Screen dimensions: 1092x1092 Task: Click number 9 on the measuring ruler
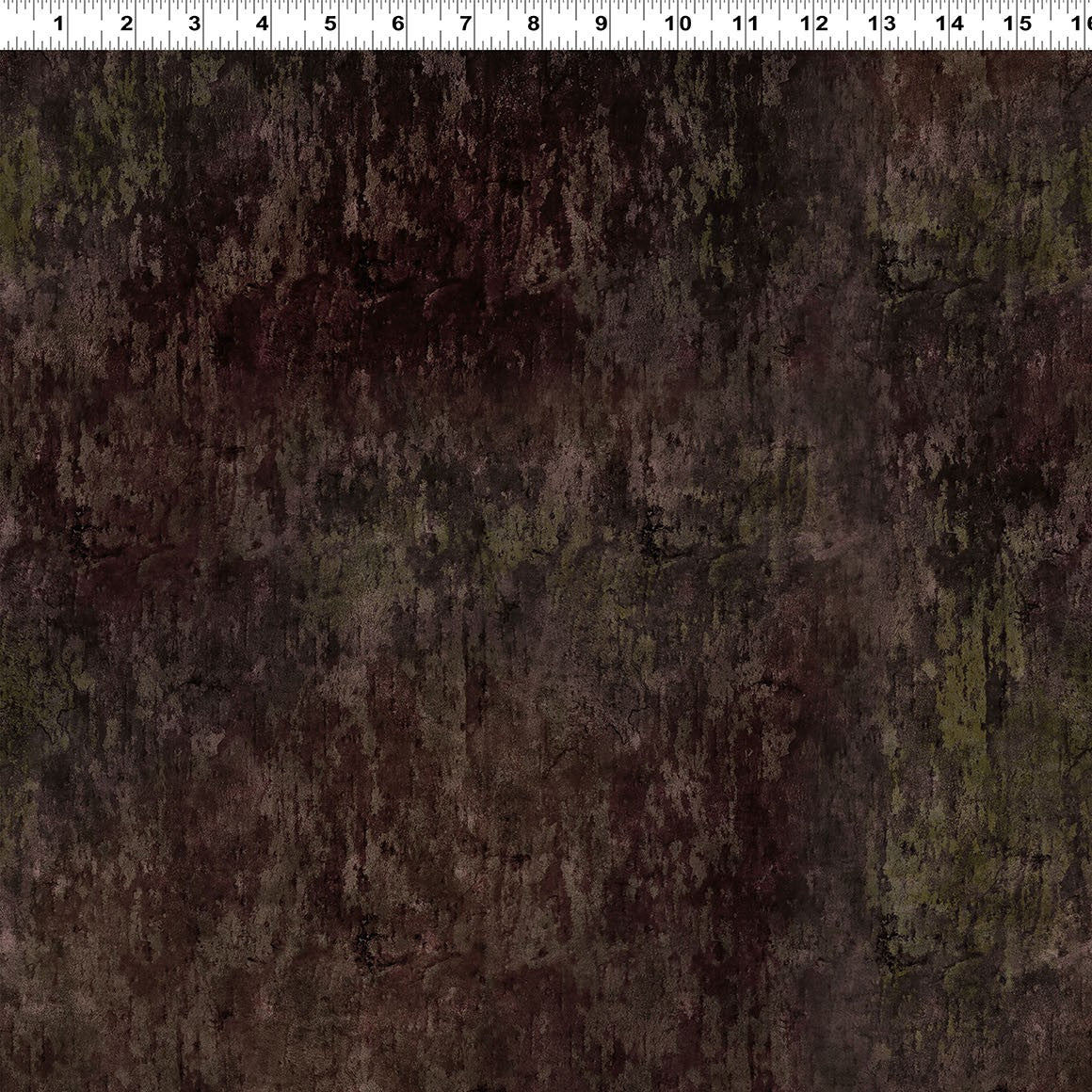click(601, 24)
